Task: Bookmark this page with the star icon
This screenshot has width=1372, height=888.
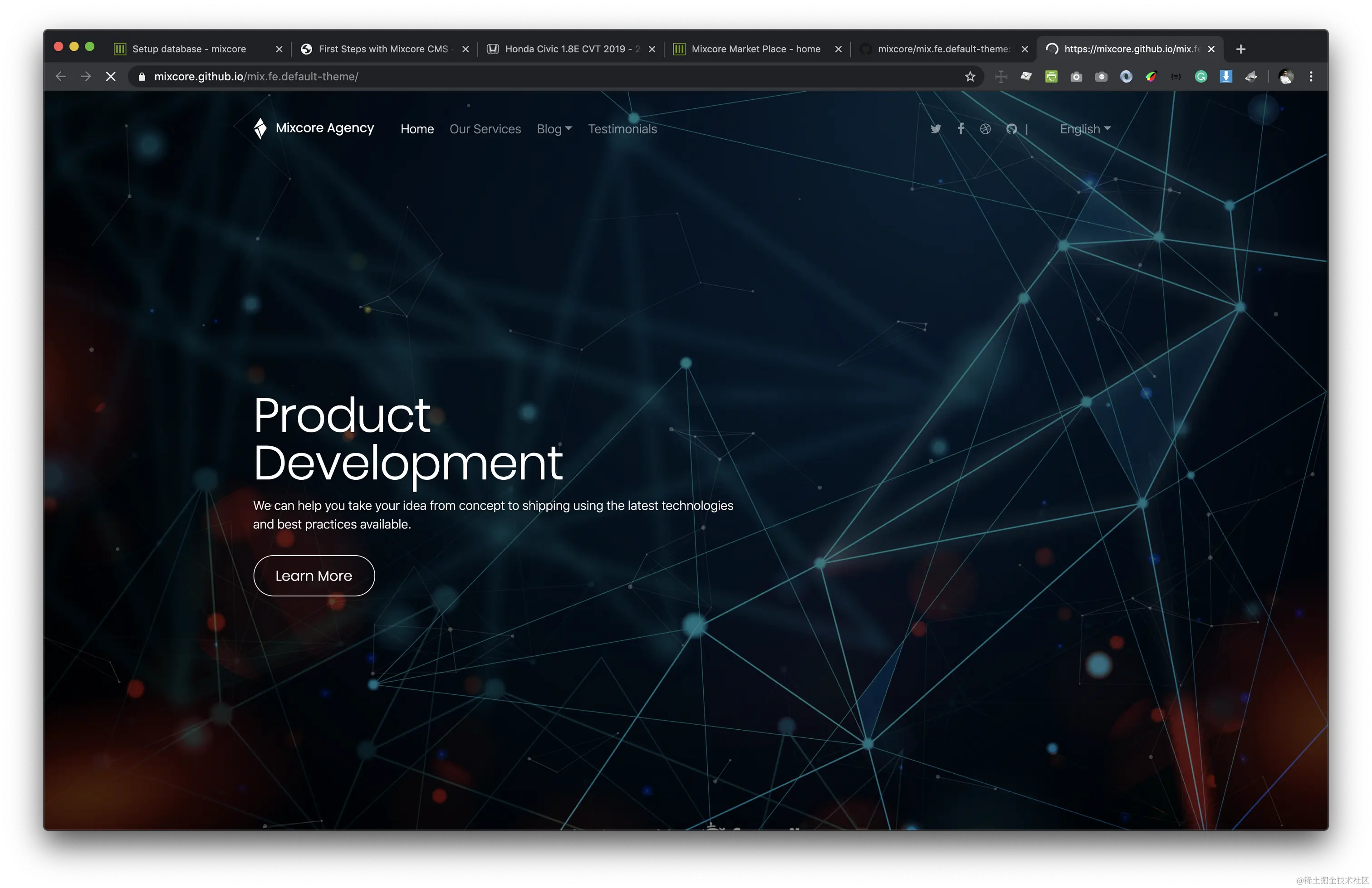Action: point(970,77)
